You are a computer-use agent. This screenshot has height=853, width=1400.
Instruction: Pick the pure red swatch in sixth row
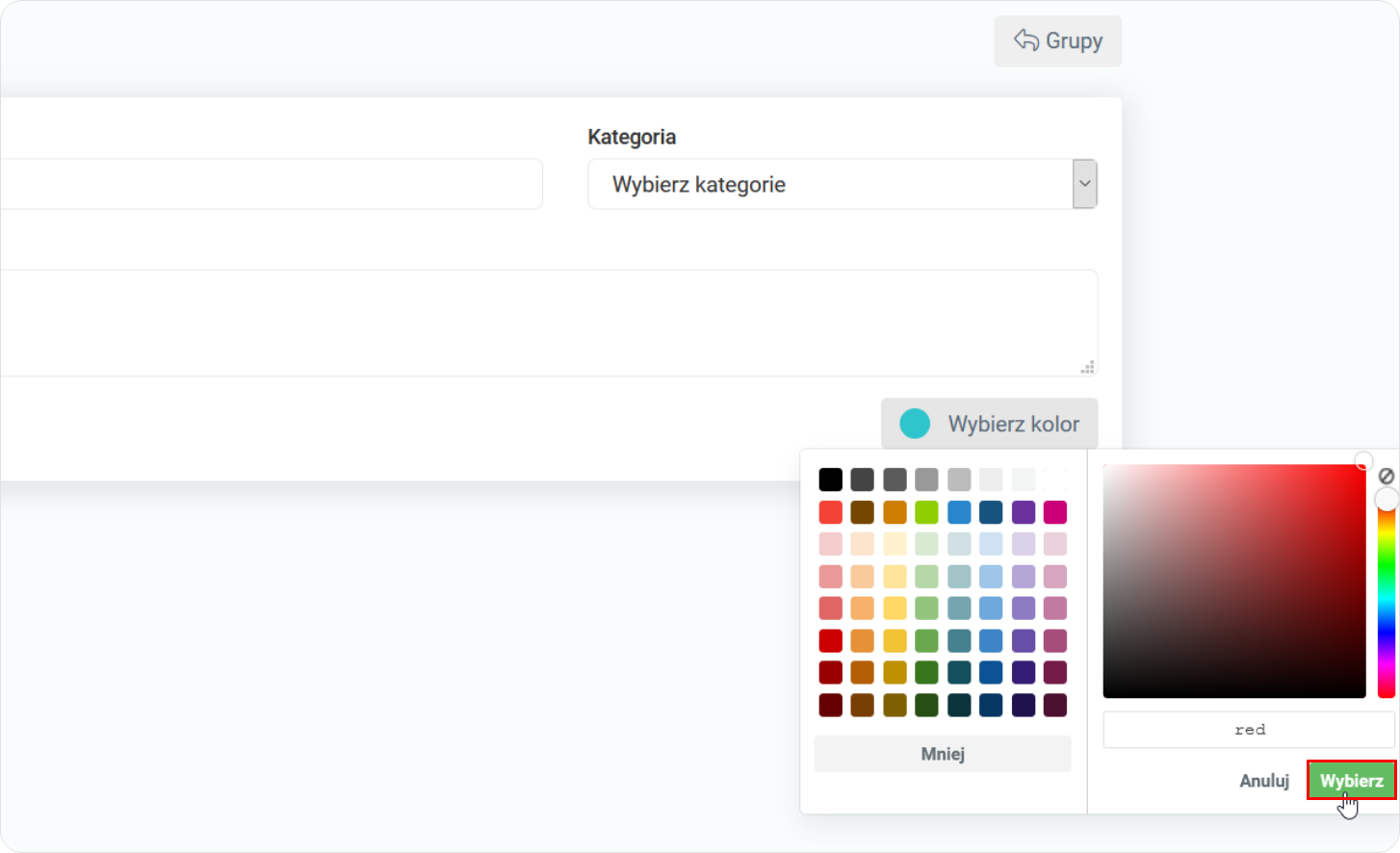(x=831, y=640)
